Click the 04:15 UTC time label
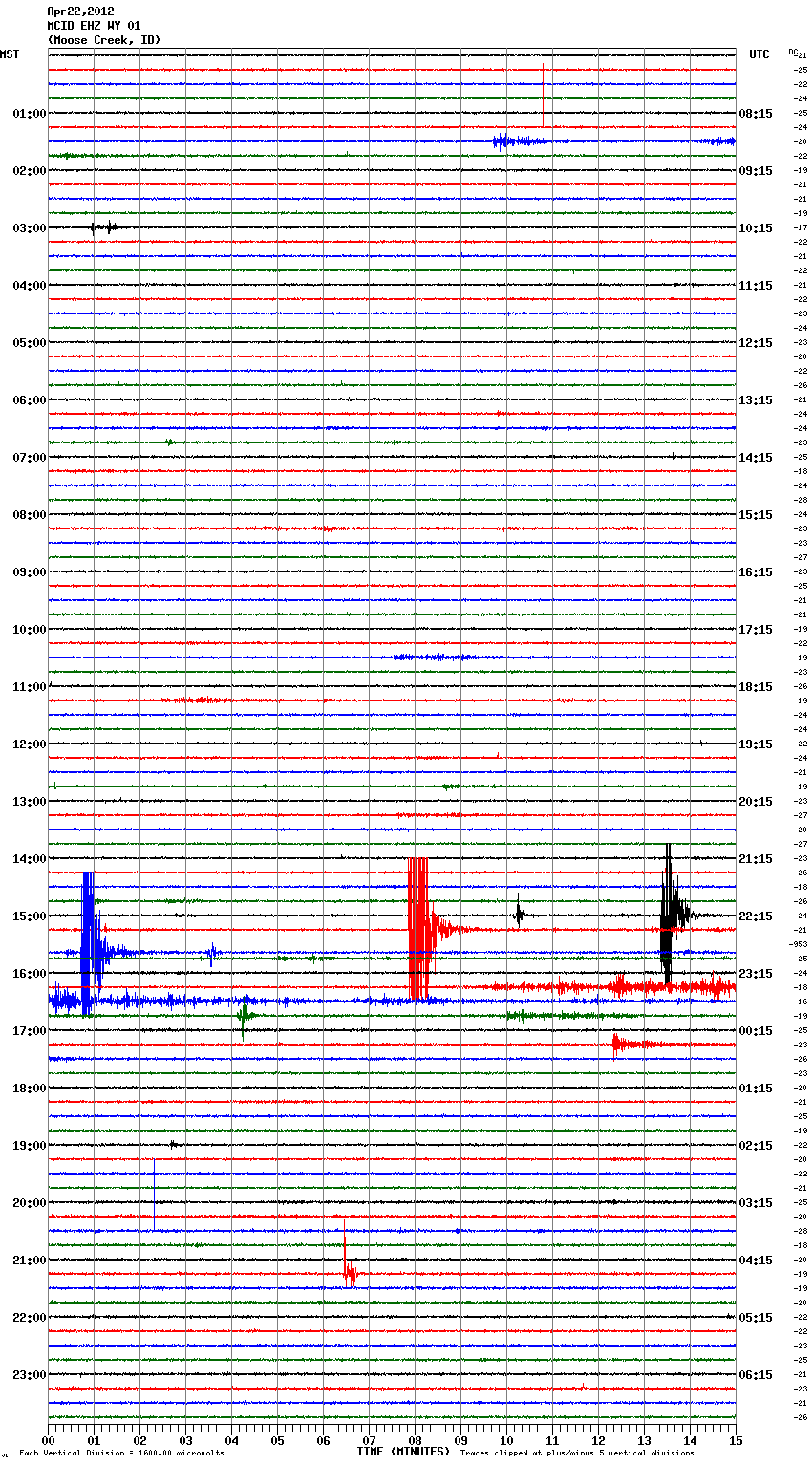 point(756,1260)
